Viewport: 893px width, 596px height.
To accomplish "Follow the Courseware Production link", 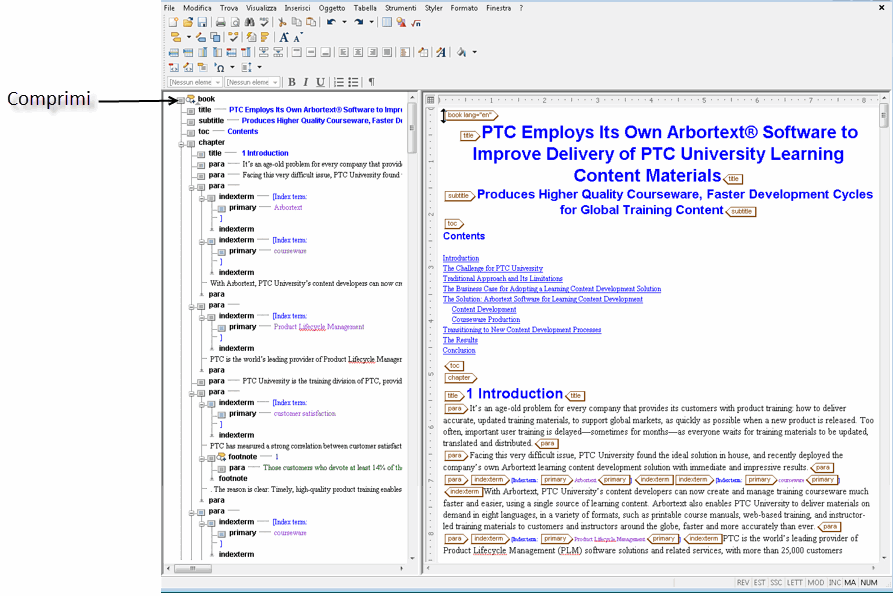I will point(486,319).
